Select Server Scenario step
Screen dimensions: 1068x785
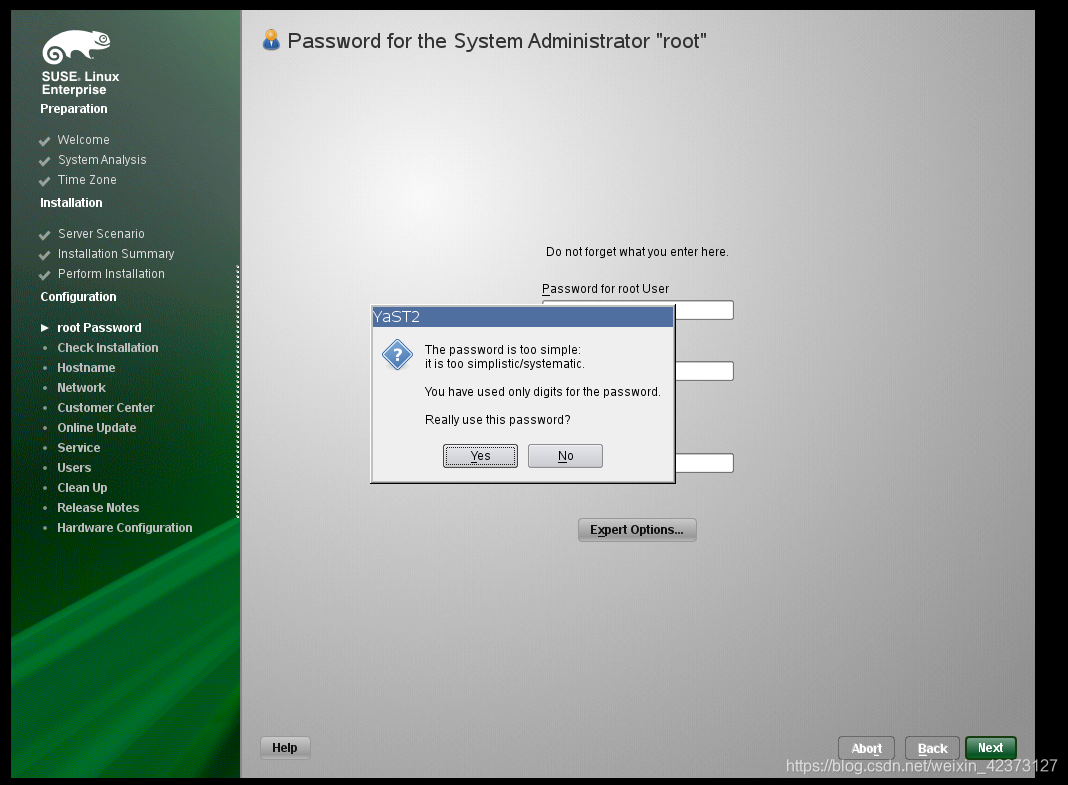pyautogui.click(x=101, y=234)
